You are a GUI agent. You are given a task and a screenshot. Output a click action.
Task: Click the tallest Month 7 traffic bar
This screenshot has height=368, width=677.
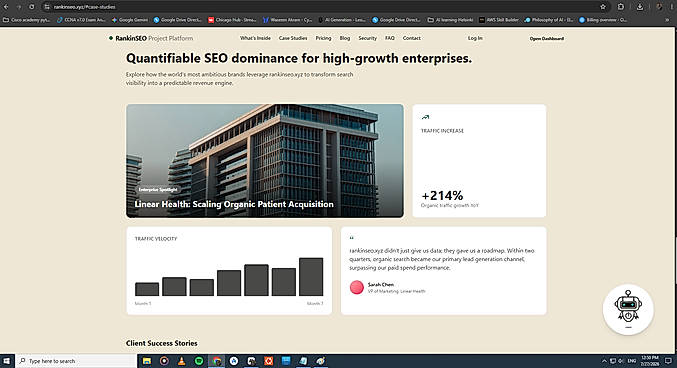[x=311, y=277]
